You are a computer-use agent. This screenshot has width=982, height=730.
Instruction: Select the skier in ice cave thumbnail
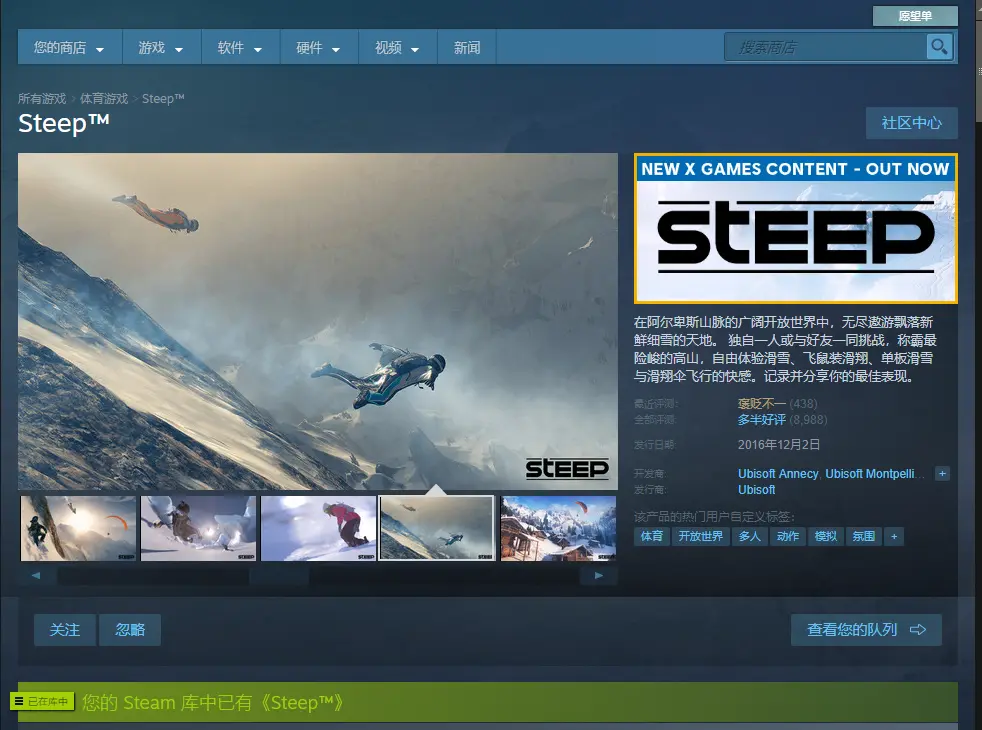click(199, 528)
